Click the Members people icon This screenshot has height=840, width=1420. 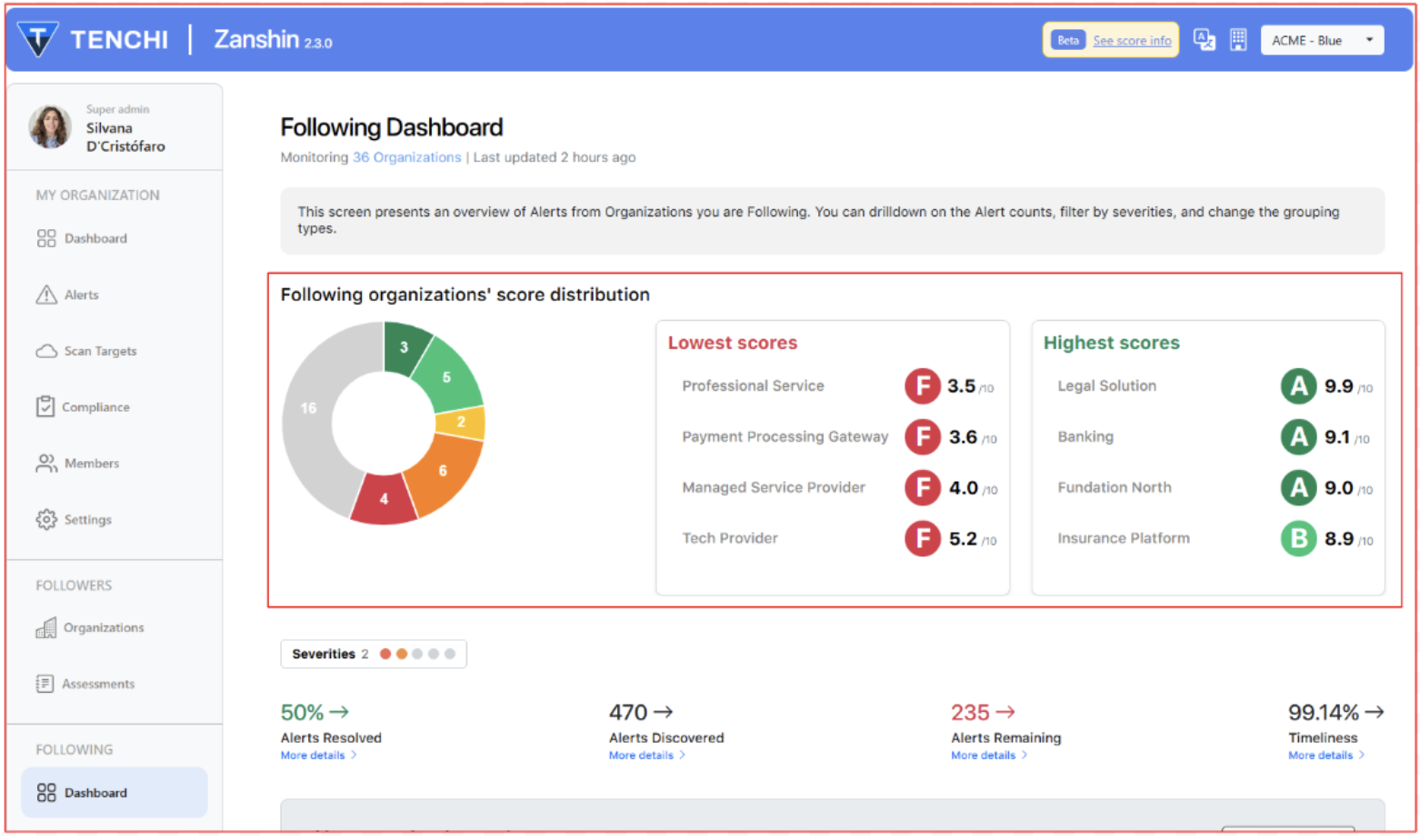point(46,464)
